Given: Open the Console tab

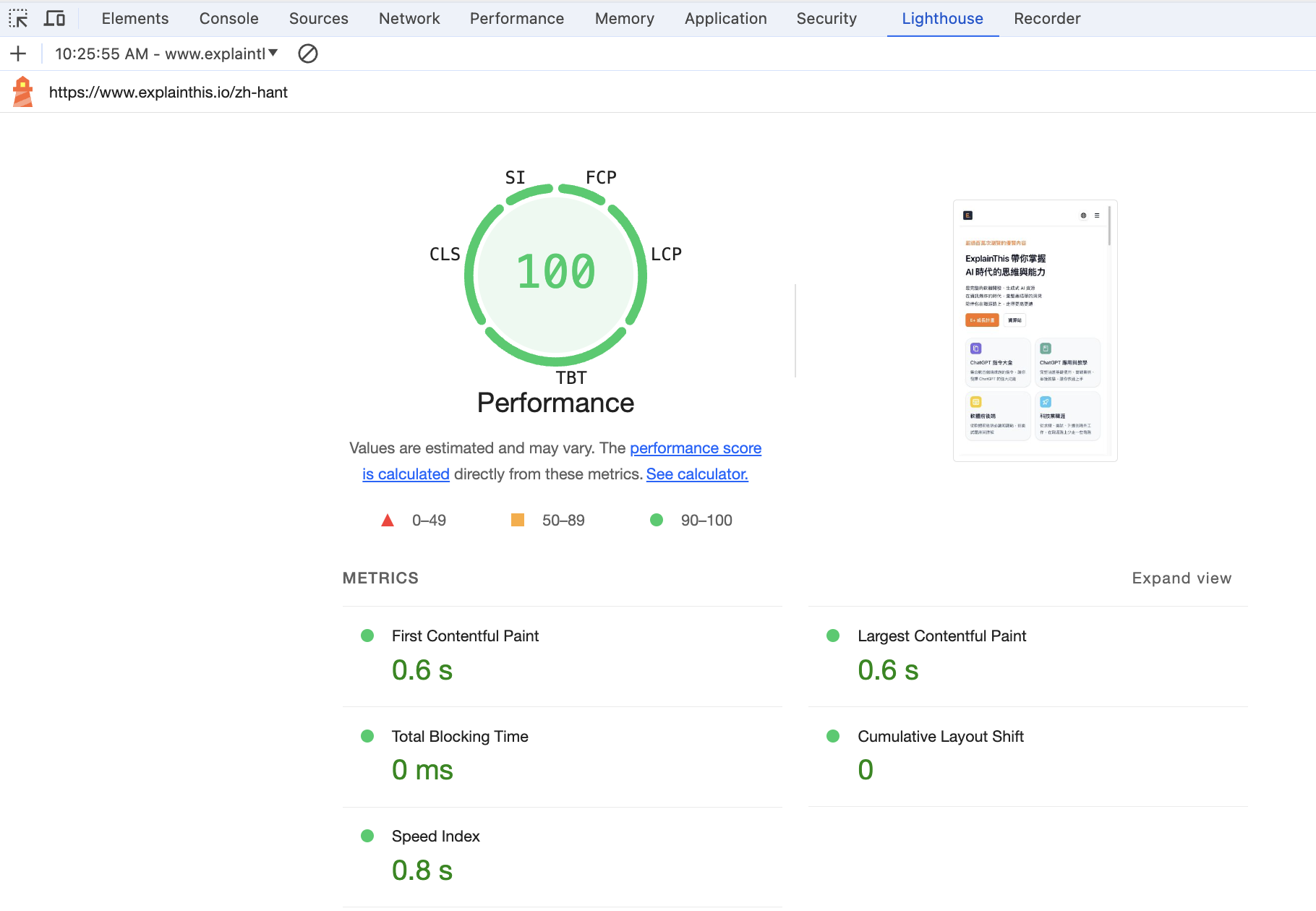Looking at the screenshot, I should coord(228,19).
